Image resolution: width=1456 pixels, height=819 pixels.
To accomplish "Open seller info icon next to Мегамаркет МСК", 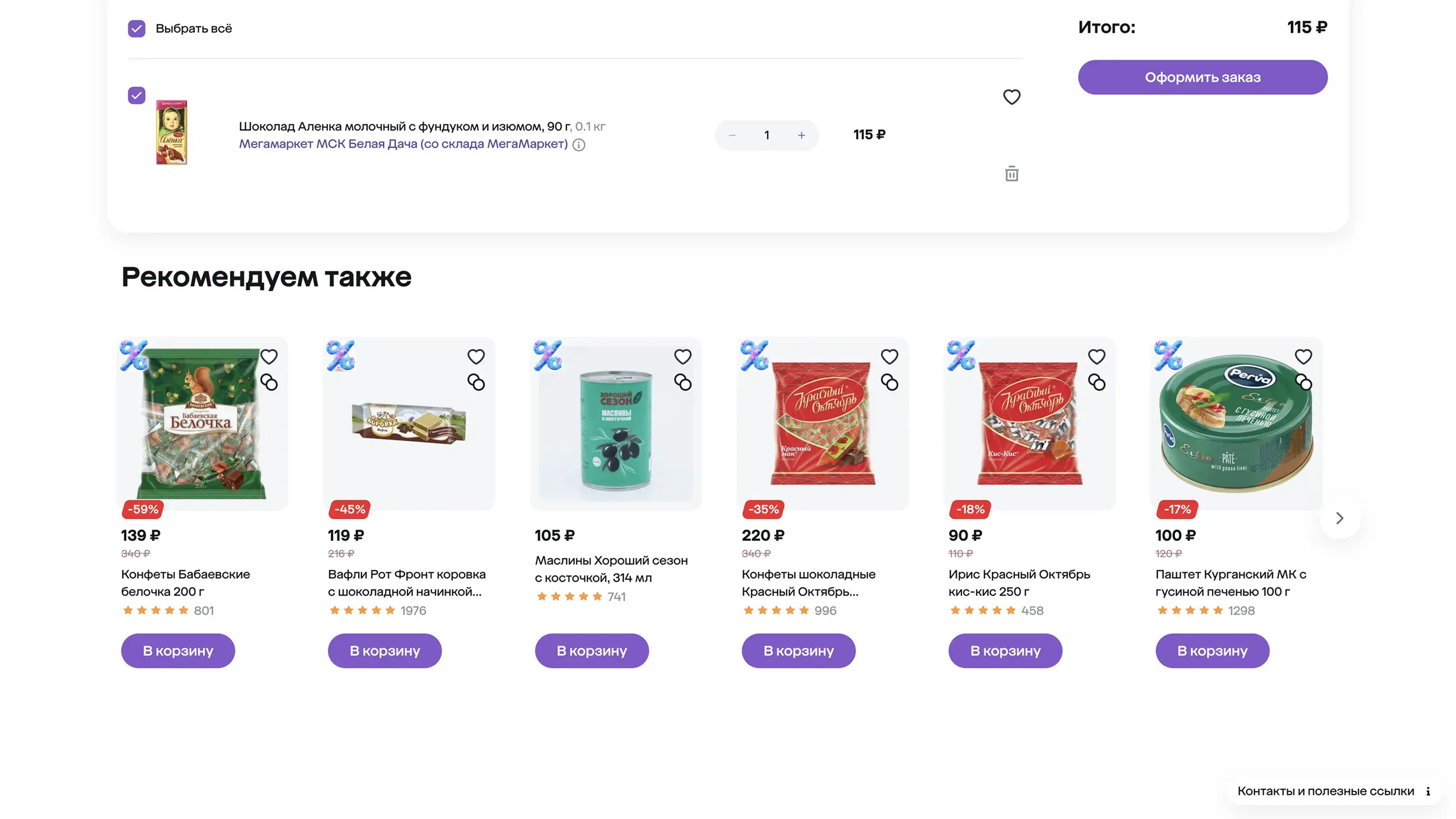I will [579, 145].
